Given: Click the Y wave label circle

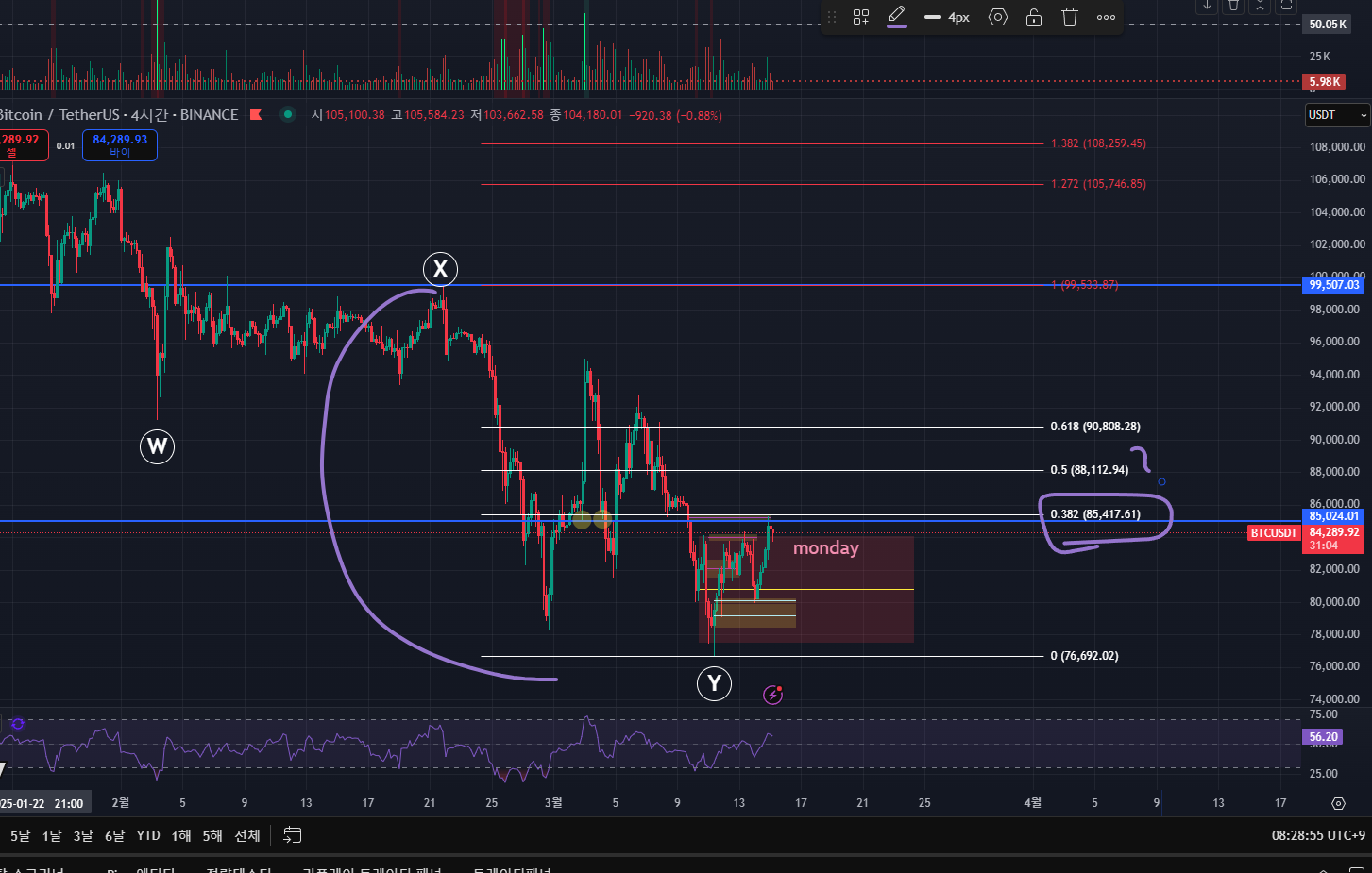Looking at the screenshot, I should (715, 683).
